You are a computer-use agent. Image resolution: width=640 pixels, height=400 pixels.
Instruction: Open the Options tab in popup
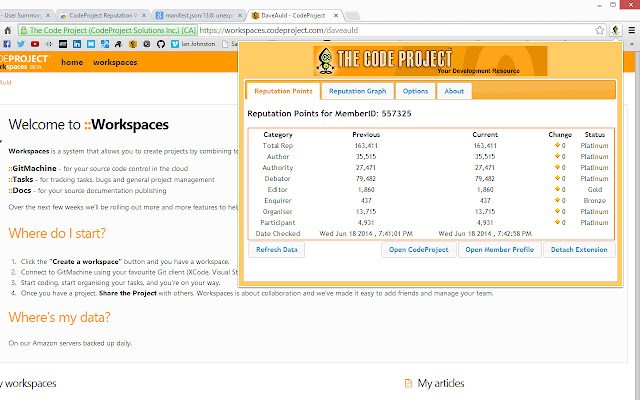tap(415, 91)
